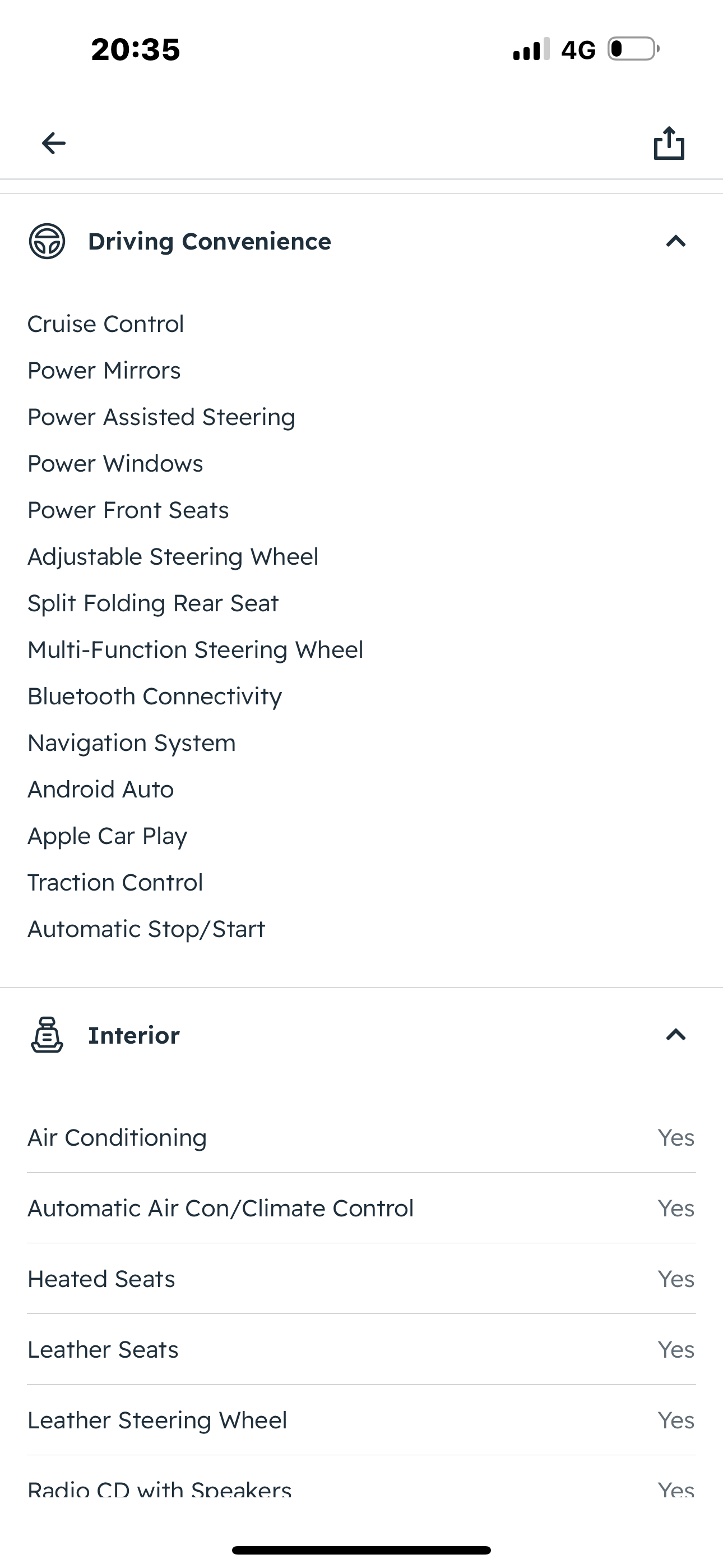Tap Automatic Air Con/Climate Control row
This screenshot has width=723, height=1568.
[x=361, y=1209]
